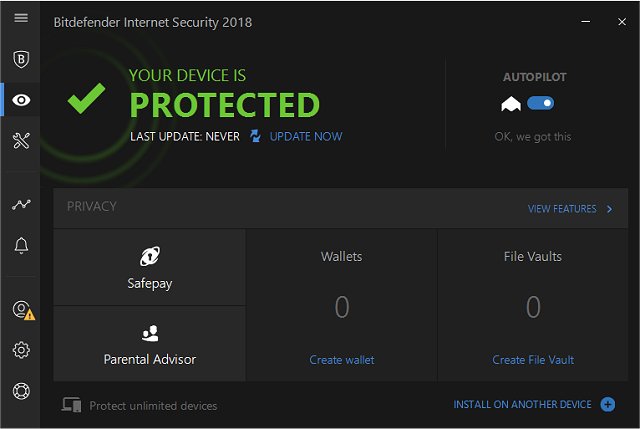640x429 pixels.
Task: Open Settings gear in sidebar
Action: [21, 350]
